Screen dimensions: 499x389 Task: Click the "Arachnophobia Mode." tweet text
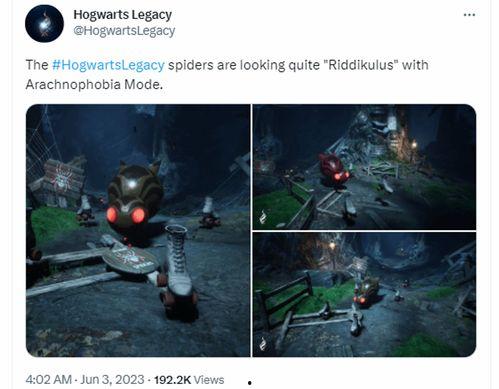(x=94, y=85)
